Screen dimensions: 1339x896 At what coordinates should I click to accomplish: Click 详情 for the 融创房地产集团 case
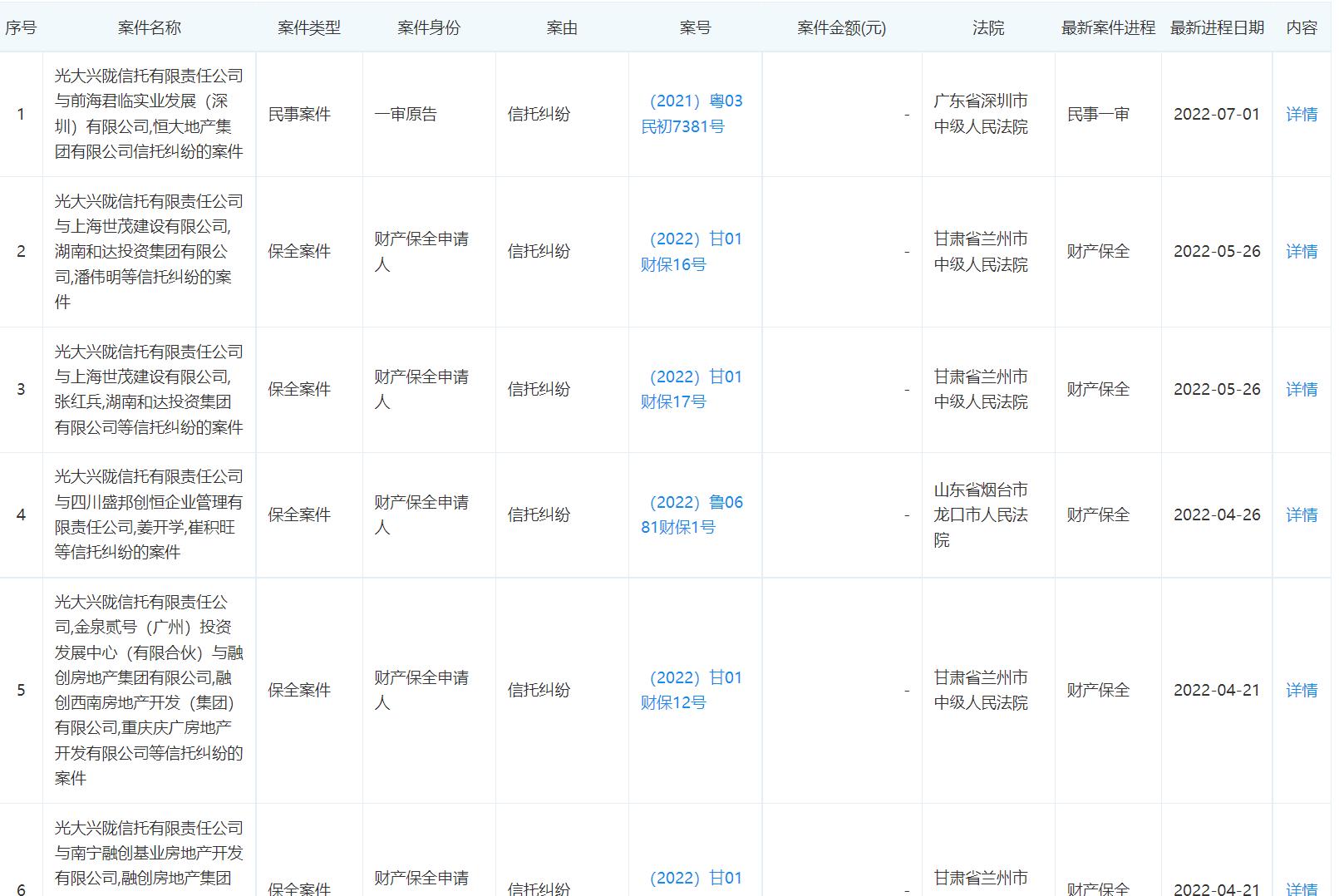click(x=1302, y=689)
